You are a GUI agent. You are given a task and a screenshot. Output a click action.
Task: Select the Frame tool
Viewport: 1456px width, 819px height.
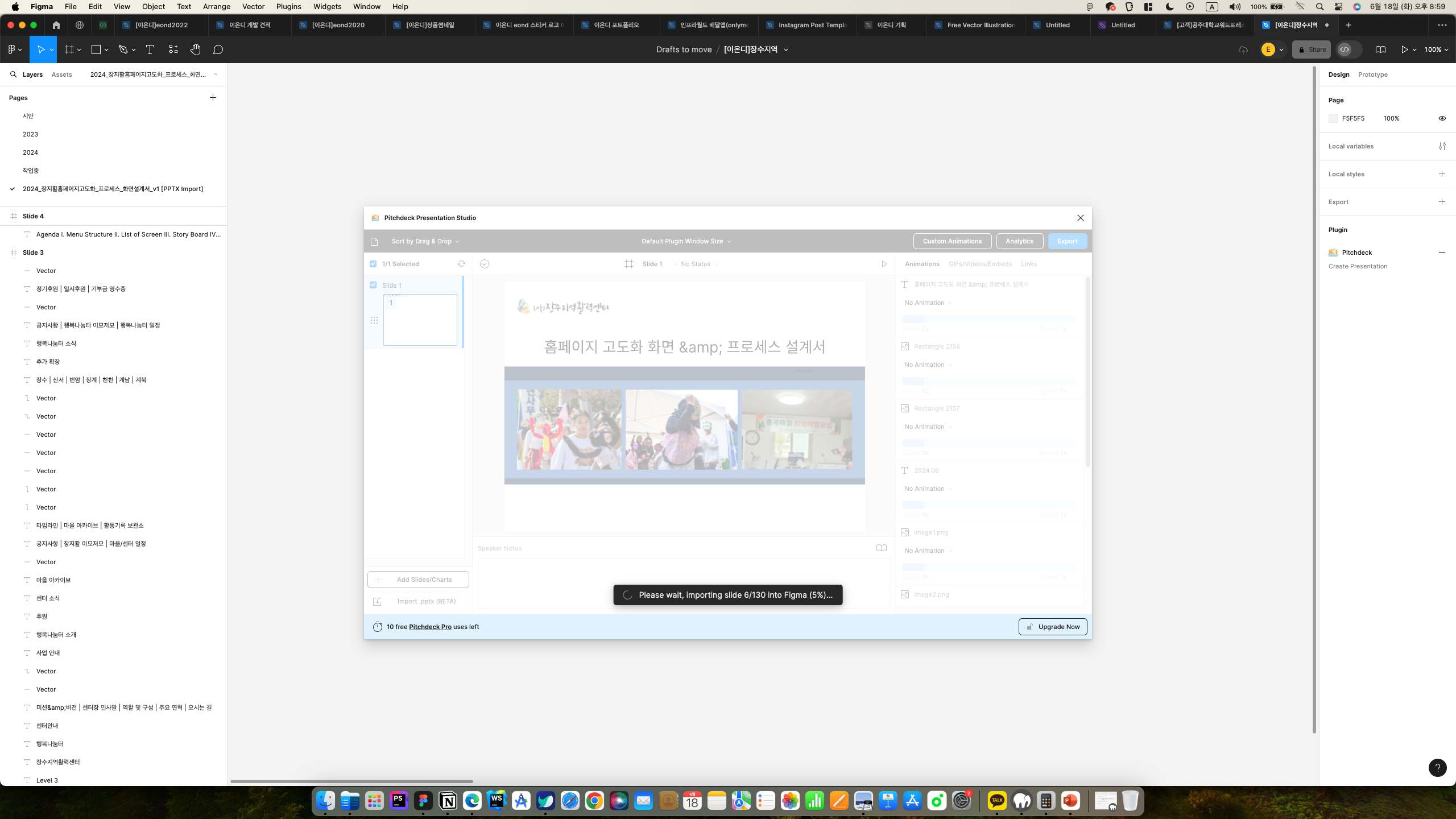point(69,49)
